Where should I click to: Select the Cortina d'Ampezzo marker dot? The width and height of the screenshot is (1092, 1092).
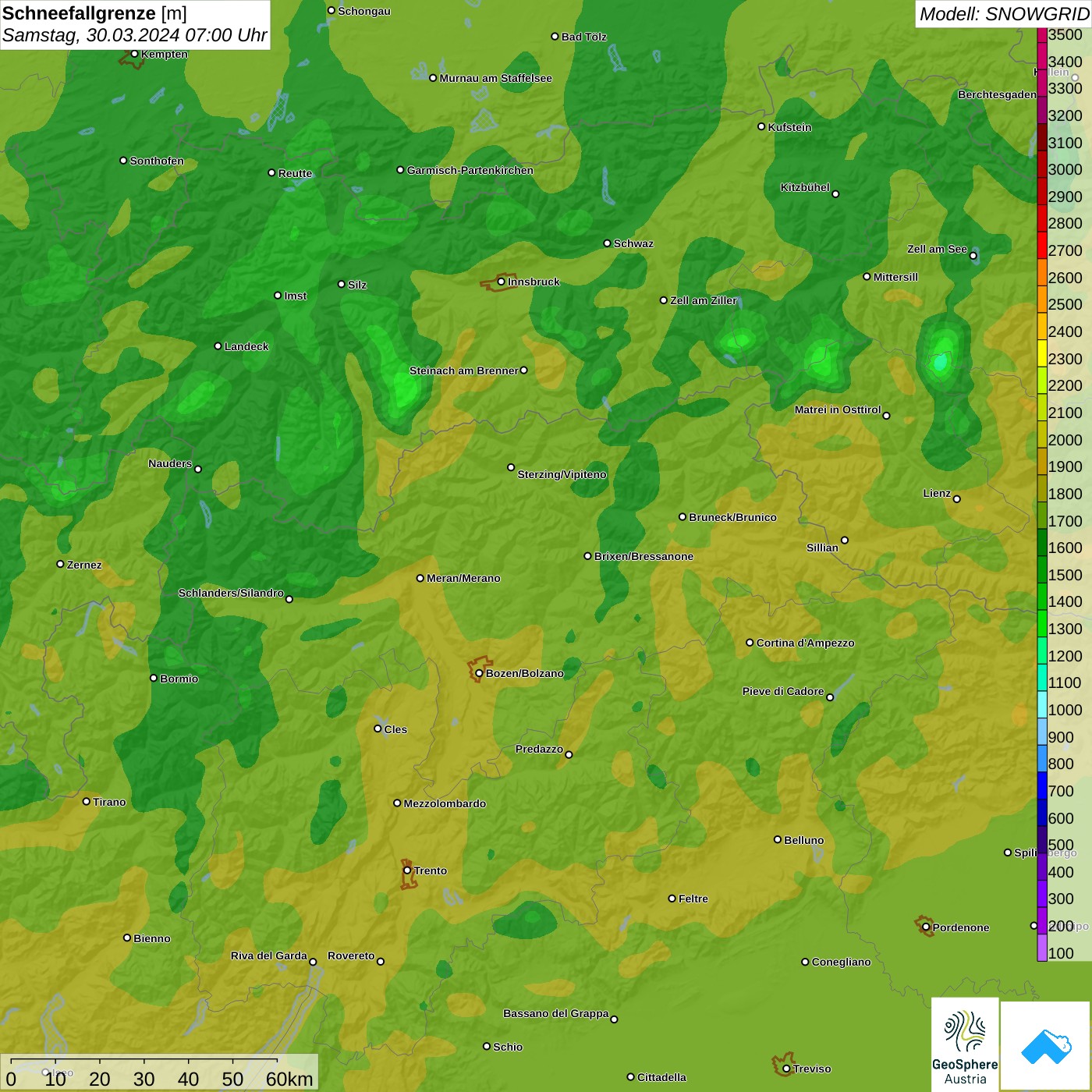[x=750, y=643]
